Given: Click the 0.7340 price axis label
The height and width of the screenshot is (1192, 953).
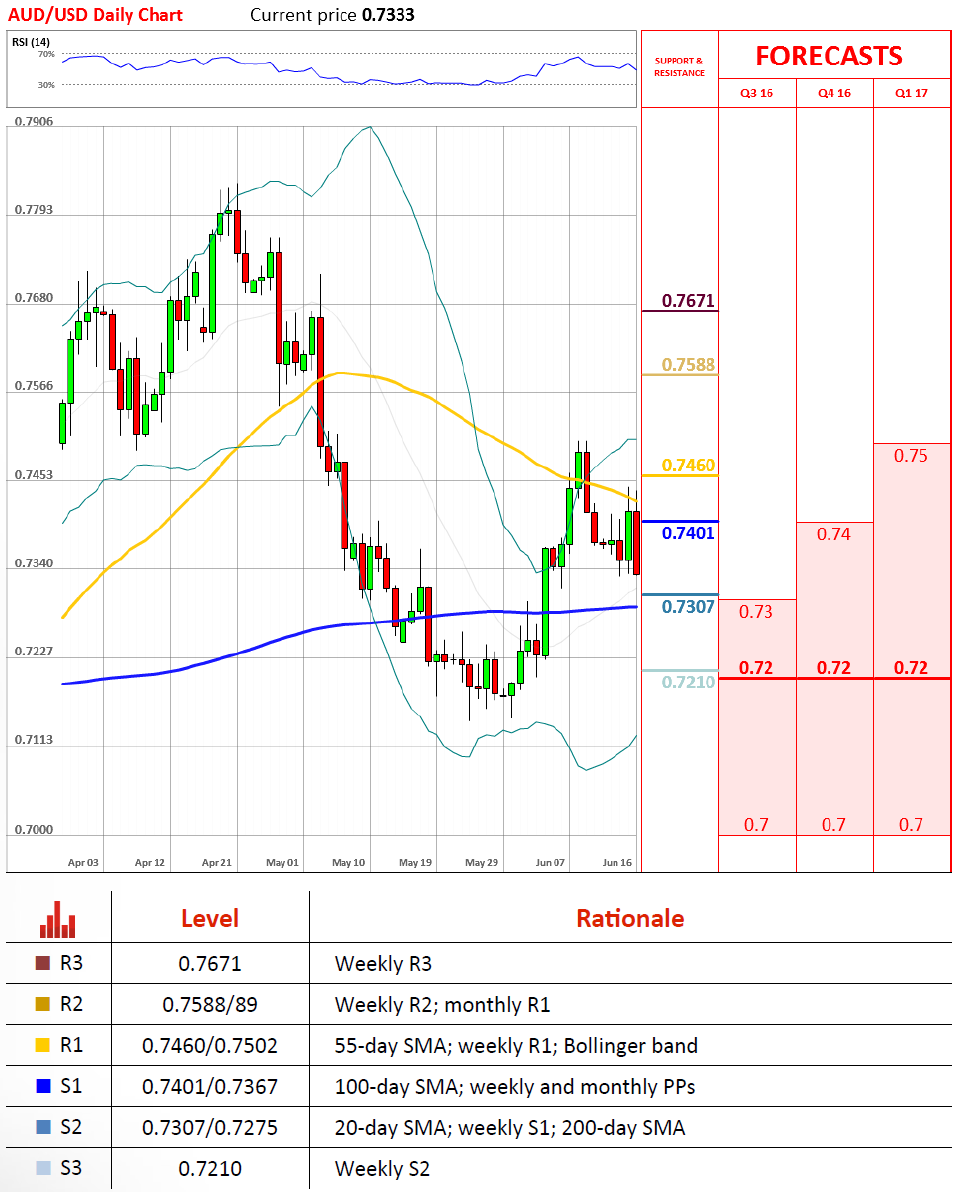Looking at the screenshot, I should [x=34, y=563].
